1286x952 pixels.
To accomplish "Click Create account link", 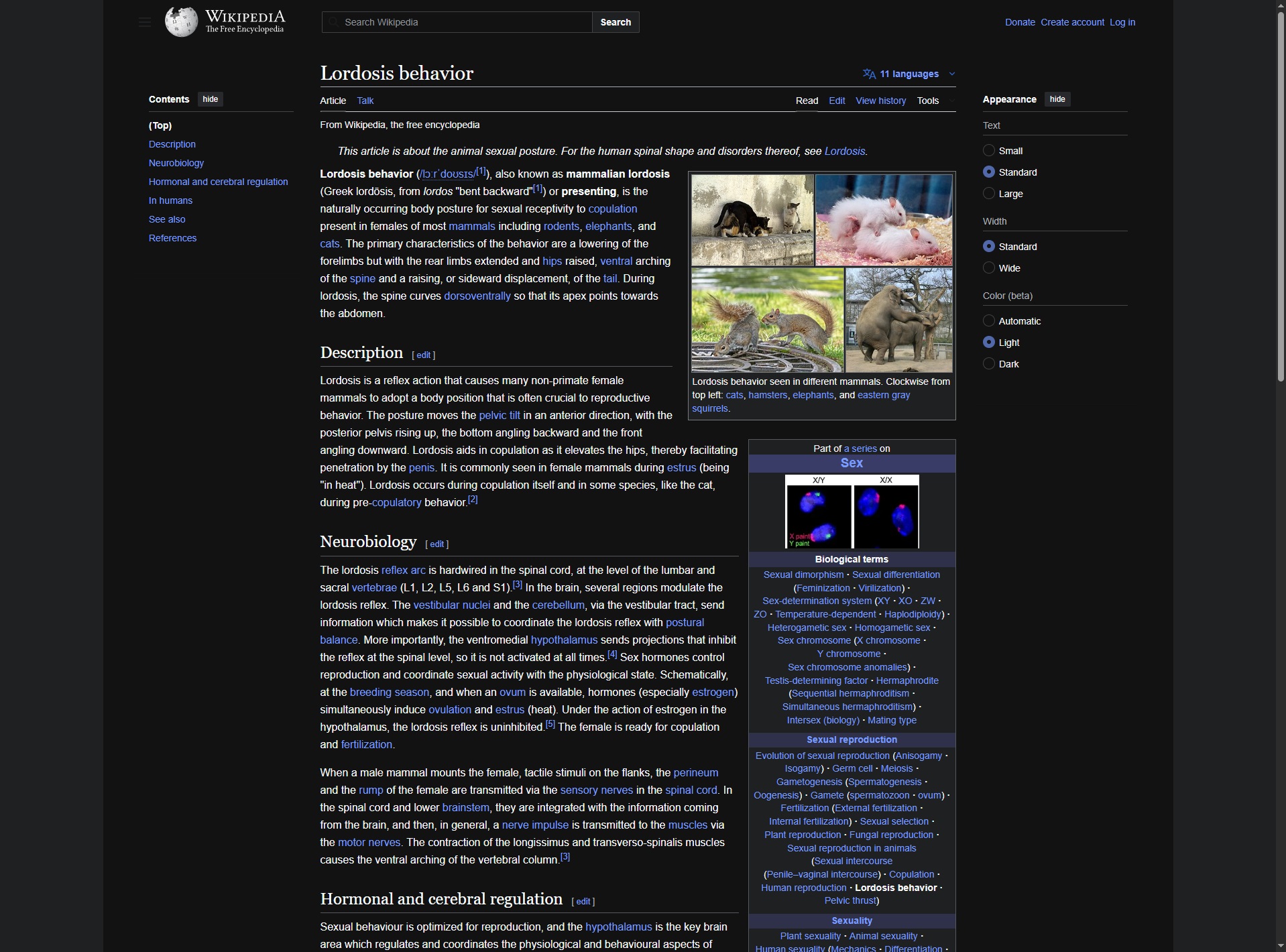I will (x=1072, y=22).
